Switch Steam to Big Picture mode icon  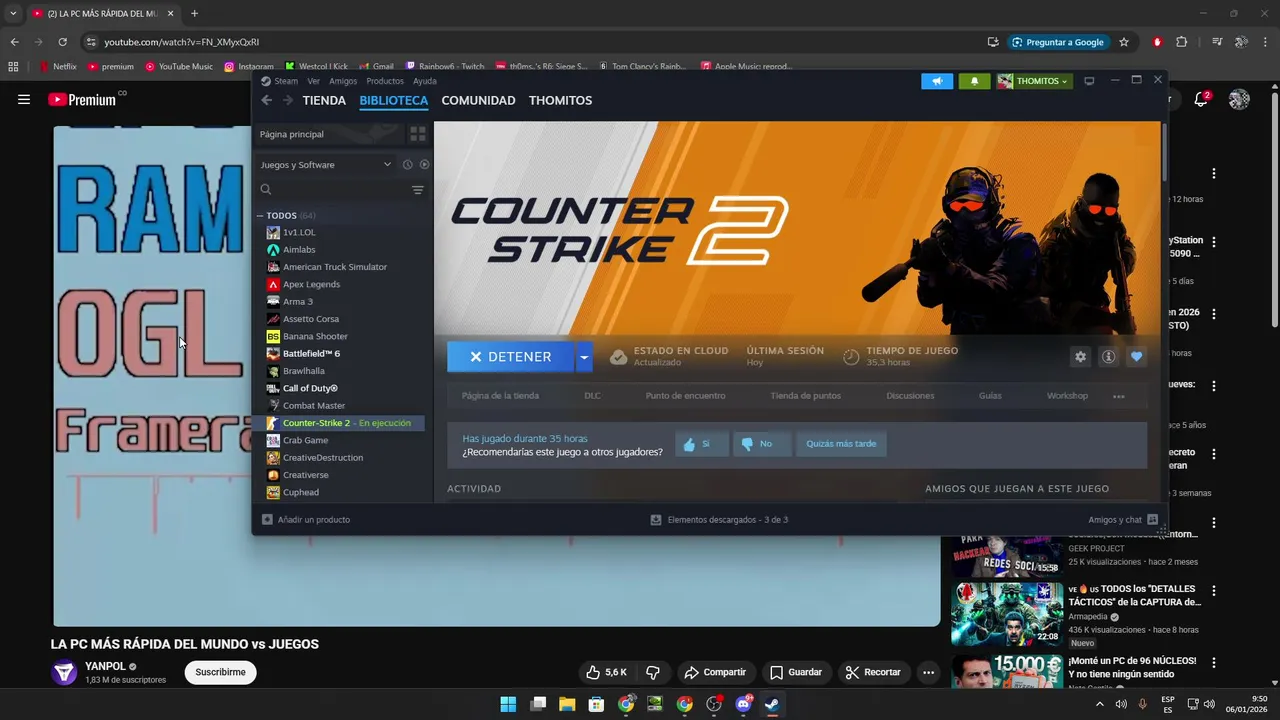tap(1089, 81)
